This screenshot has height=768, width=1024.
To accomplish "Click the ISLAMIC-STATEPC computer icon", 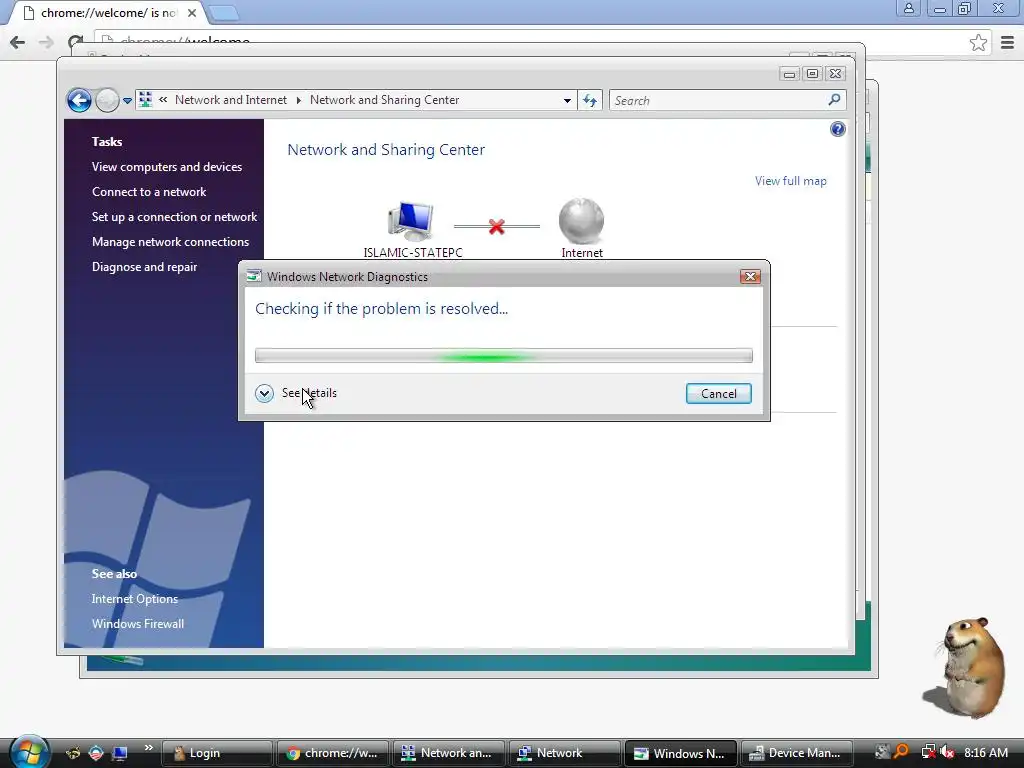I will click(x=410, y=221).
